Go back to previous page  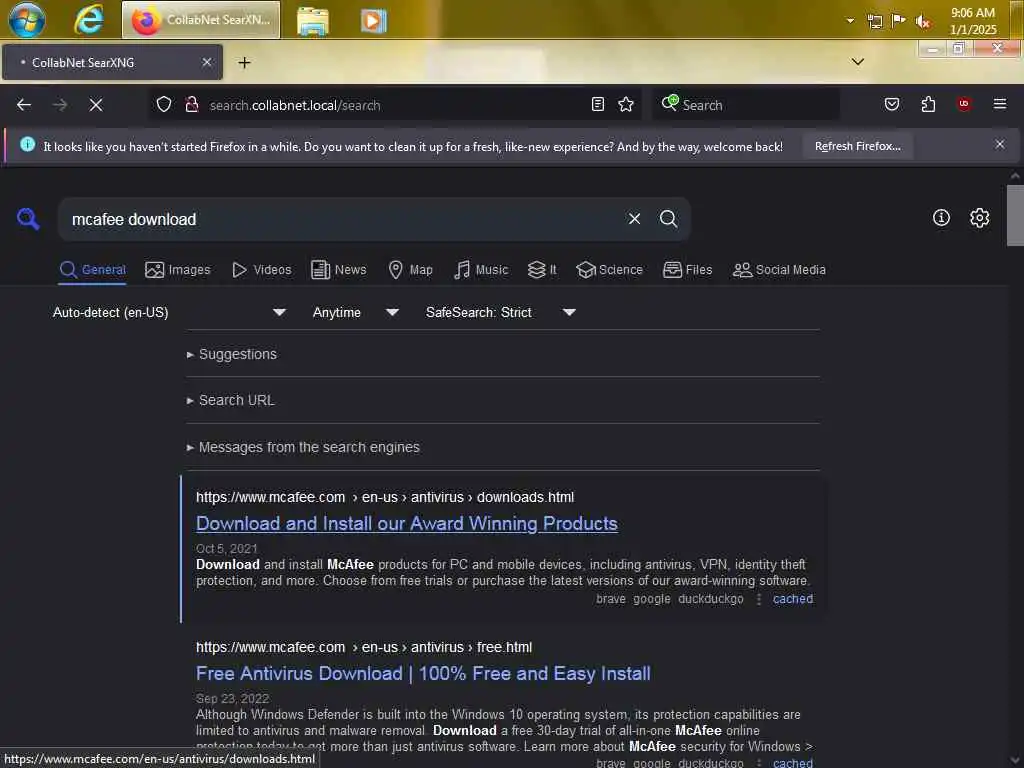tap(24, 104)
